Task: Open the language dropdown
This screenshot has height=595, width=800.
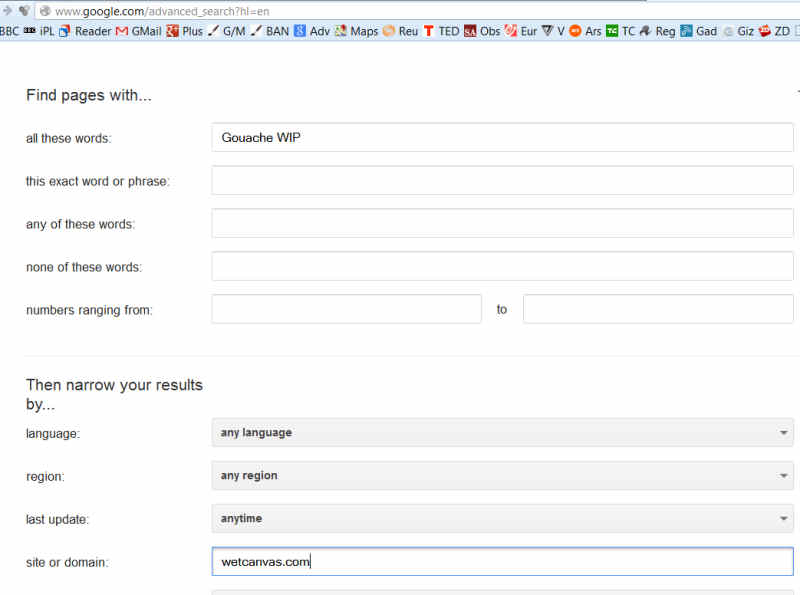Action: coord(503,433)
